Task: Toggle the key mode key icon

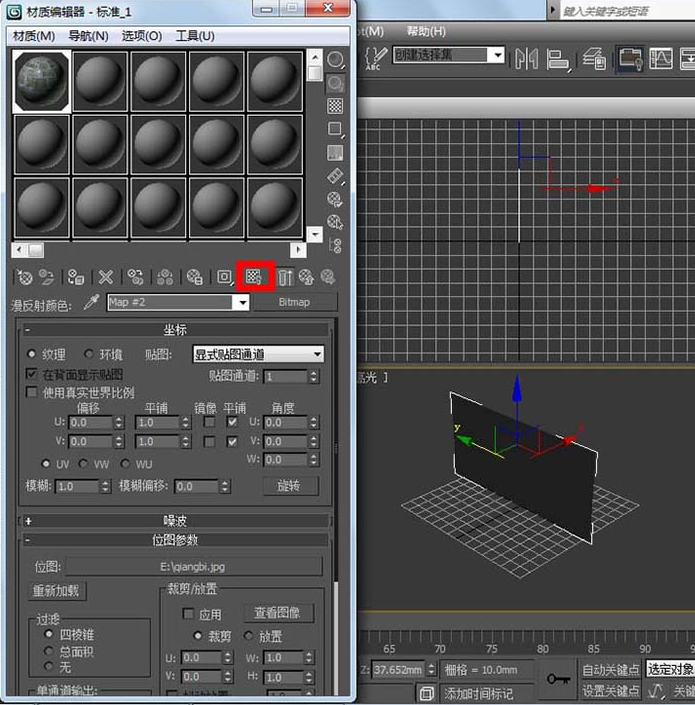Action: click(557, 679)
